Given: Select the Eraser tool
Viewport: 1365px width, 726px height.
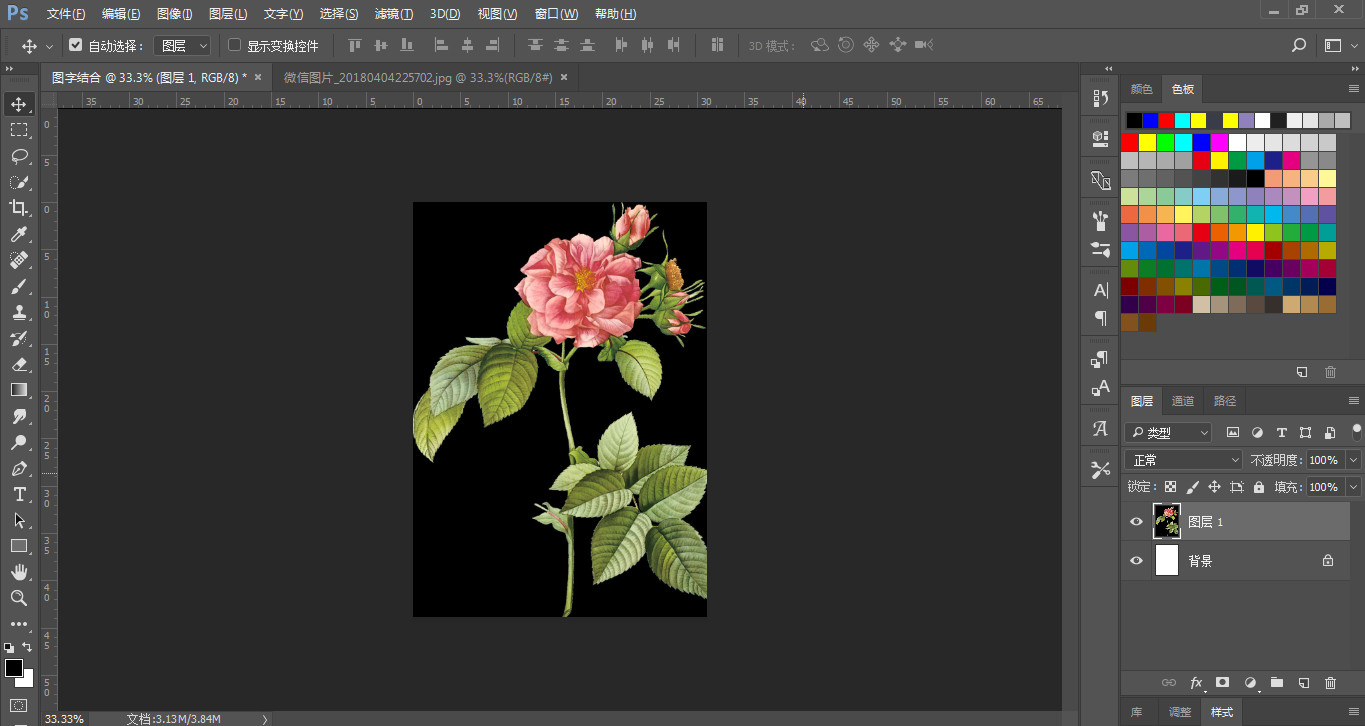Looking at the screenshot, I should click(19, 364).
